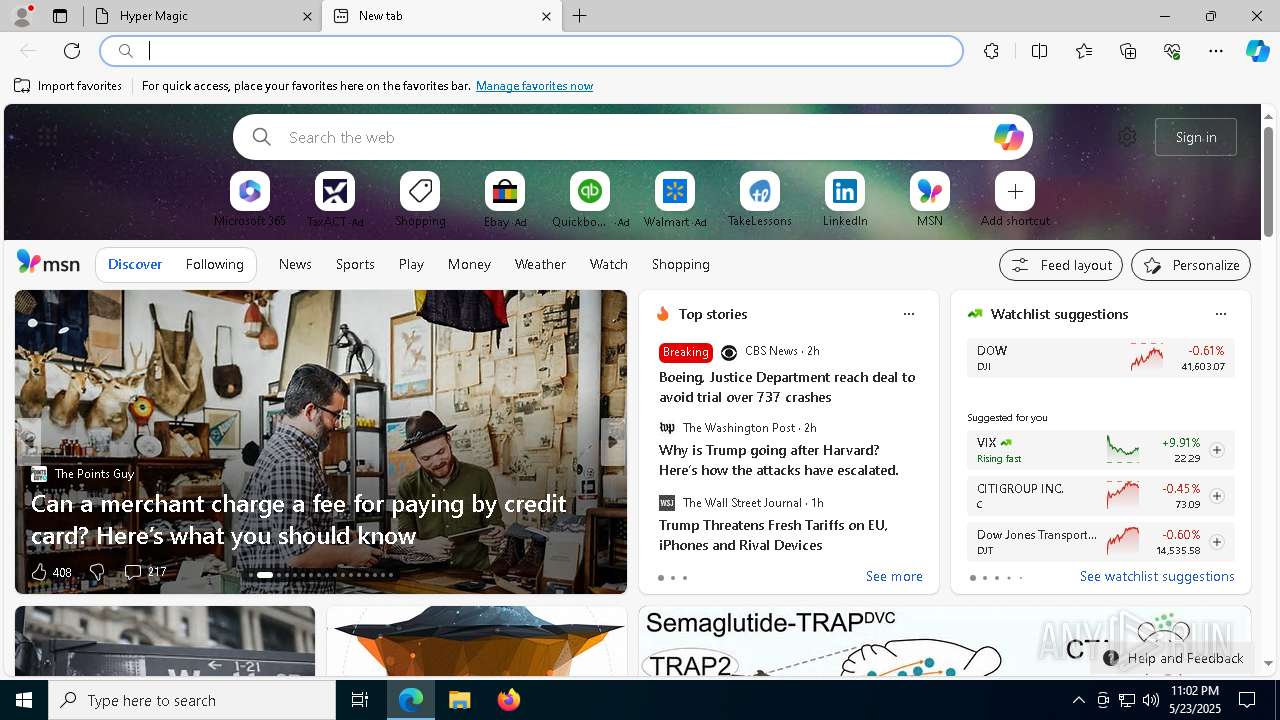Open the Sports category

click(355, 264)
